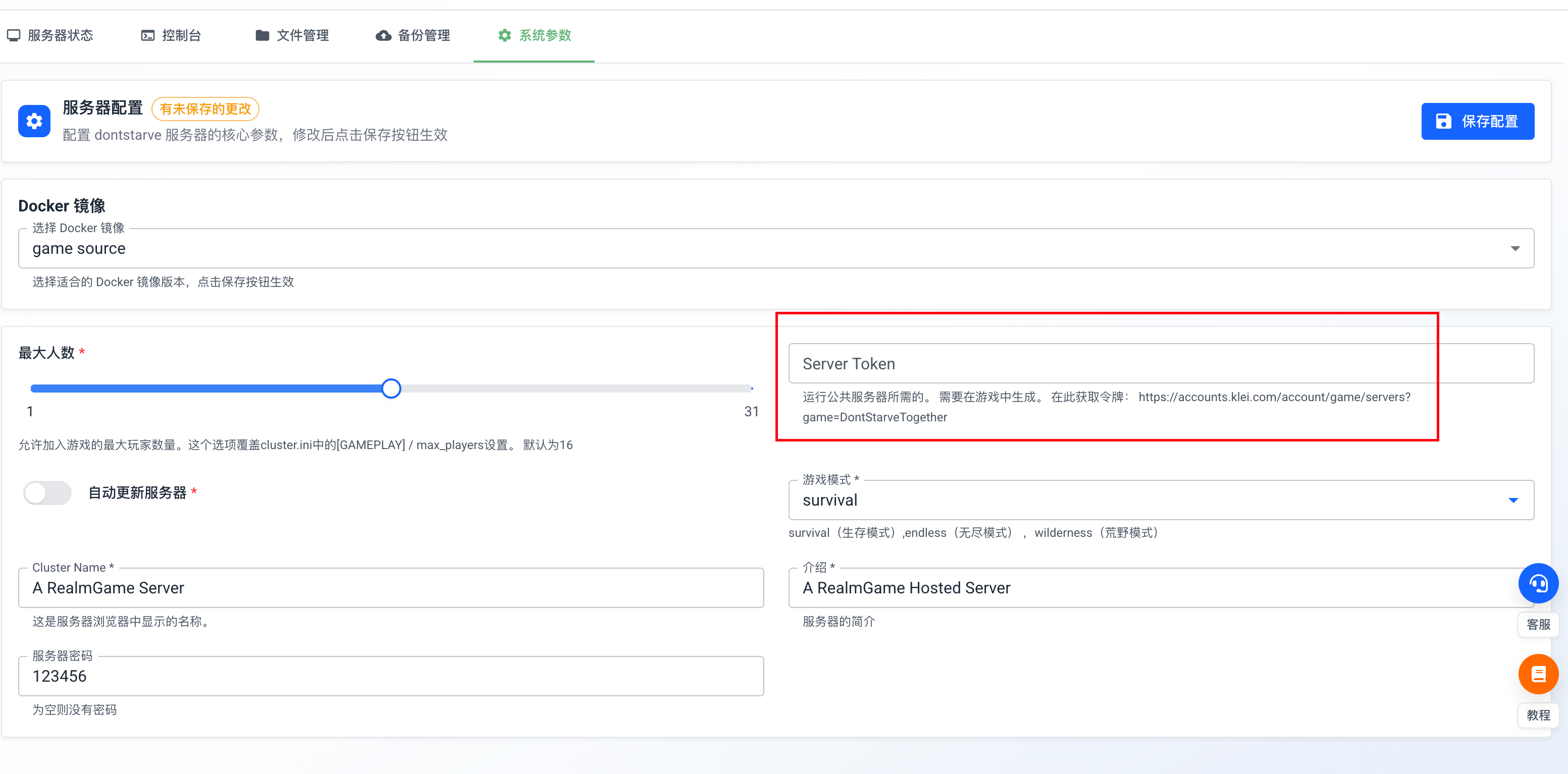Viewport: 1568px width, 774px height.
Task: Open the 客服 headset support icon
Action: [x=1538, y=583]
